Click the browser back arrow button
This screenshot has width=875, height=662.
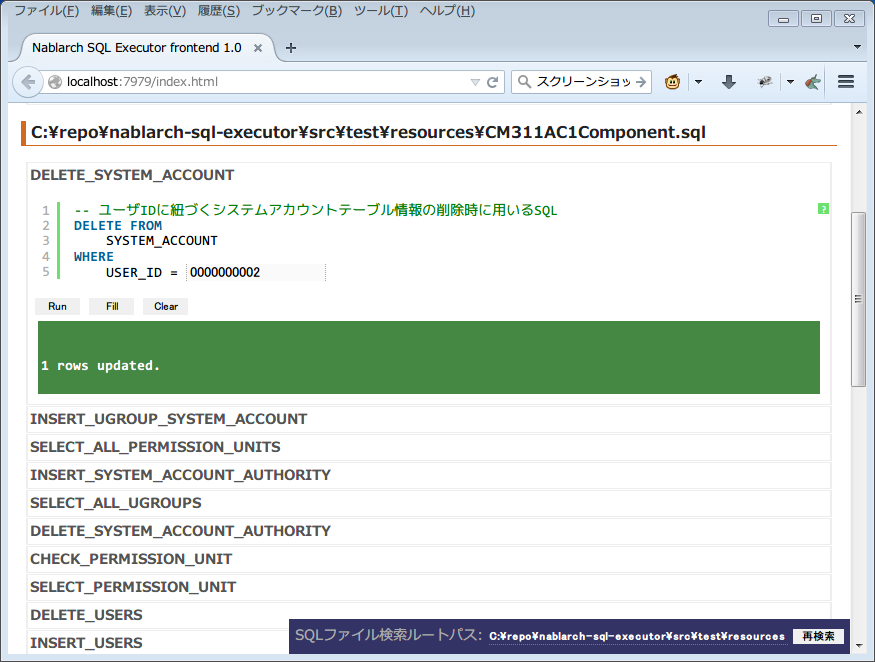(28, 82)
